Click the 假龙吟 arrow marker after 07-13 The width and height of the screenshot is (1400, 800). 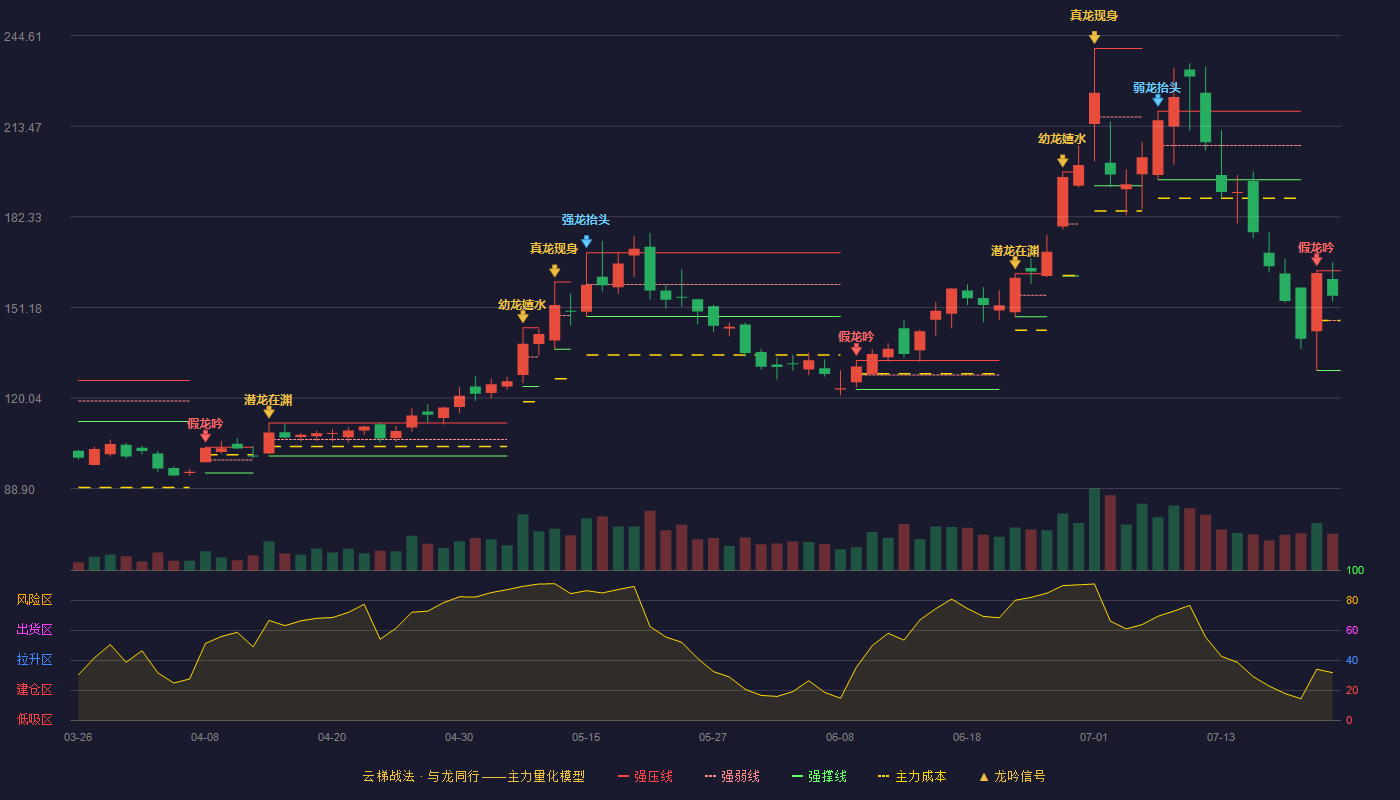click(1316, 260)
